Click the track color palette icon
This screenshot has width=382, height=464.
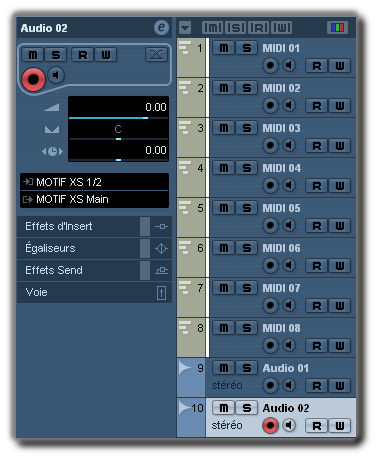click(338, 27)
